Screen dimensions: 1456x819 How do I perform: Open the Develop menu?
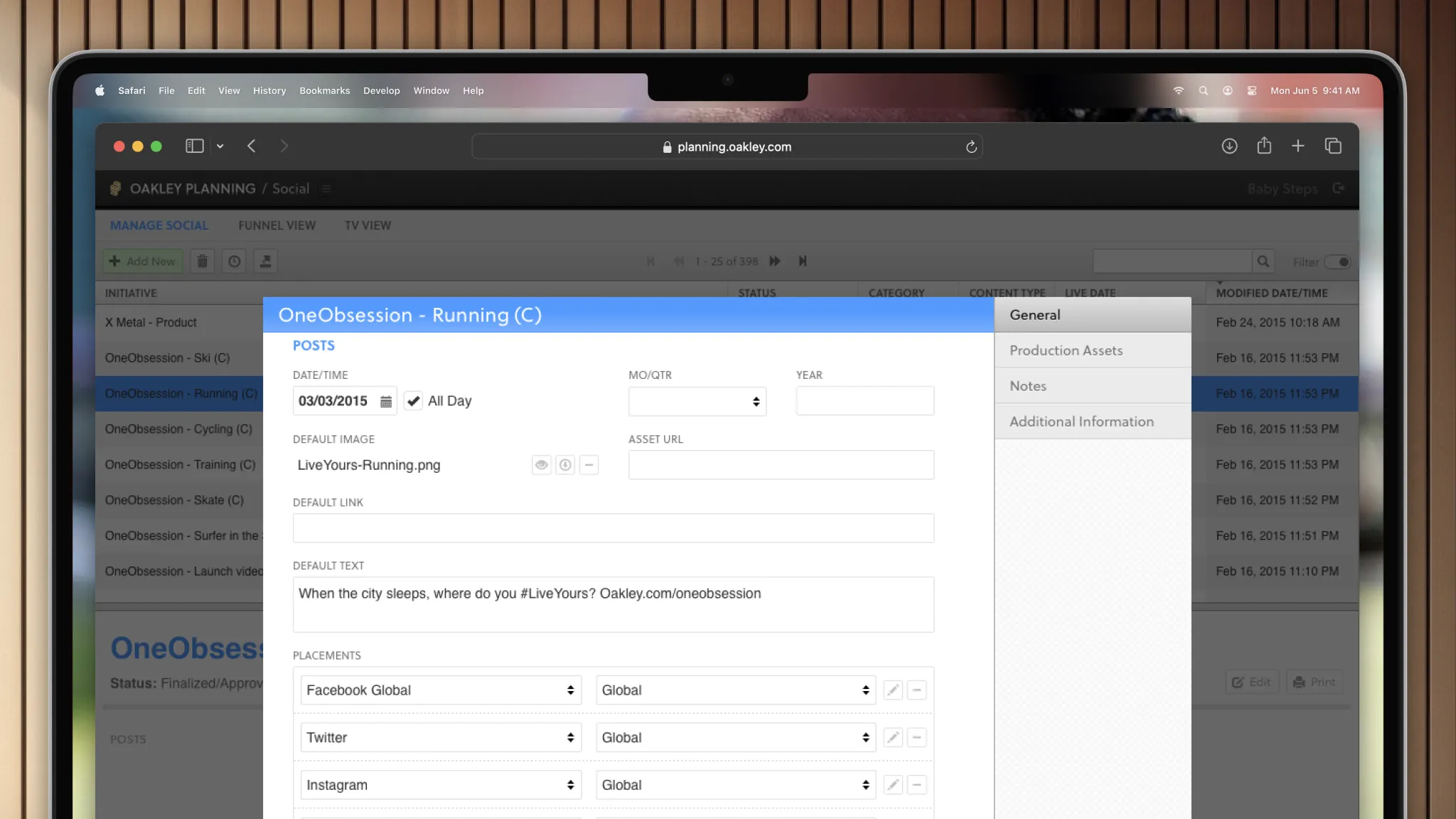(x=381, y=91)
